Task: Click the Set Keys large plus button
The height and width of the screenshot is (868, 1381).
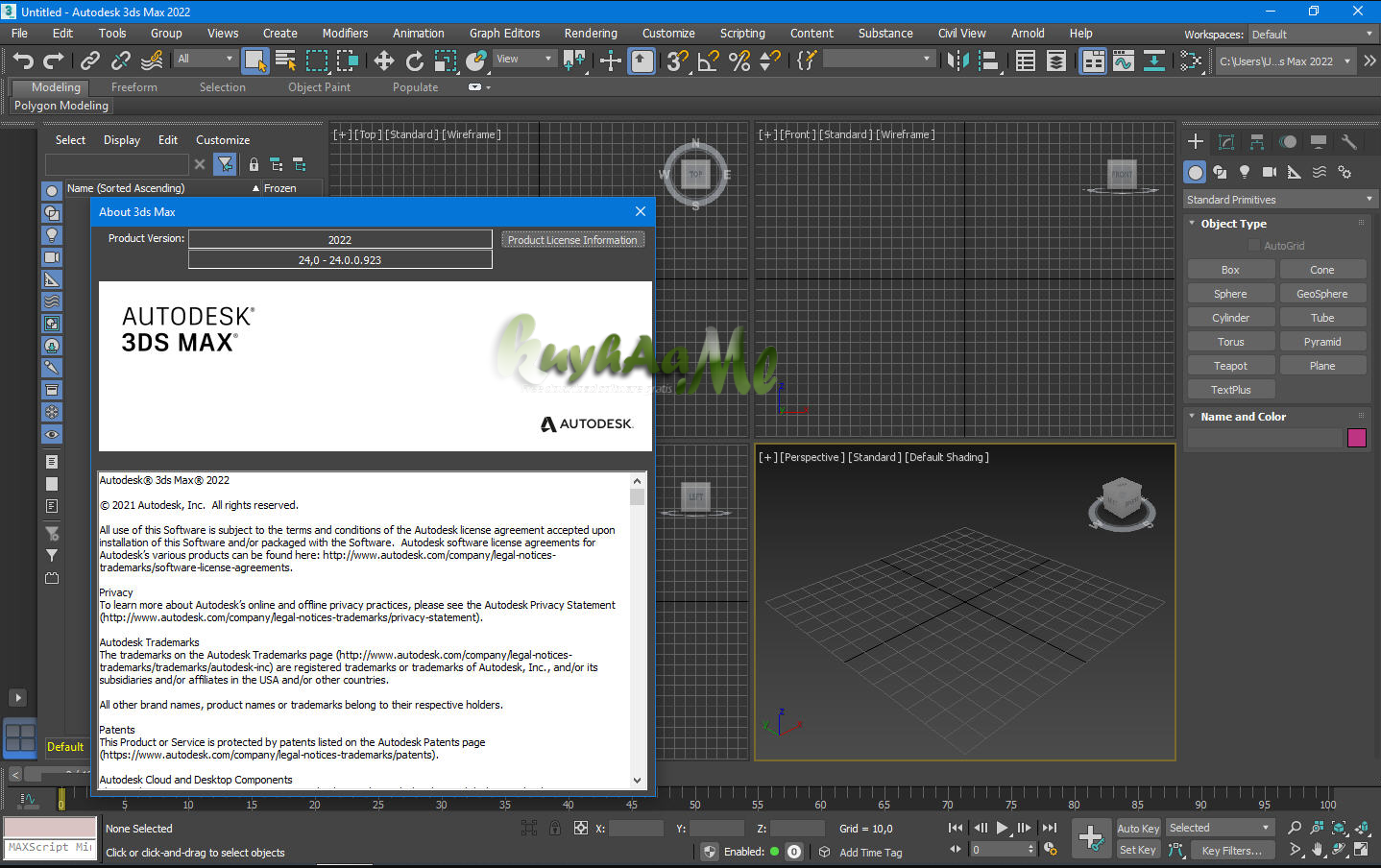Action: click(x=1090, y=837)
